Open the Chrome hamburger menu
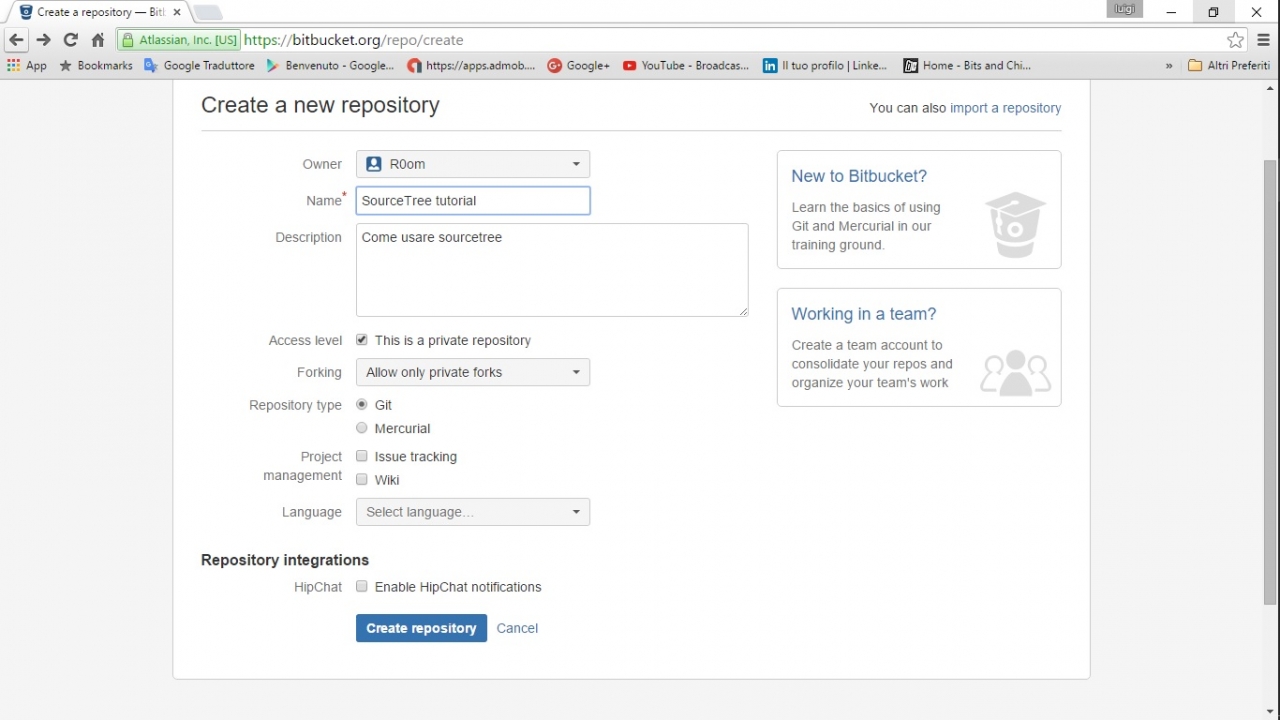 pyautogui.click(x=1264, y=40)
